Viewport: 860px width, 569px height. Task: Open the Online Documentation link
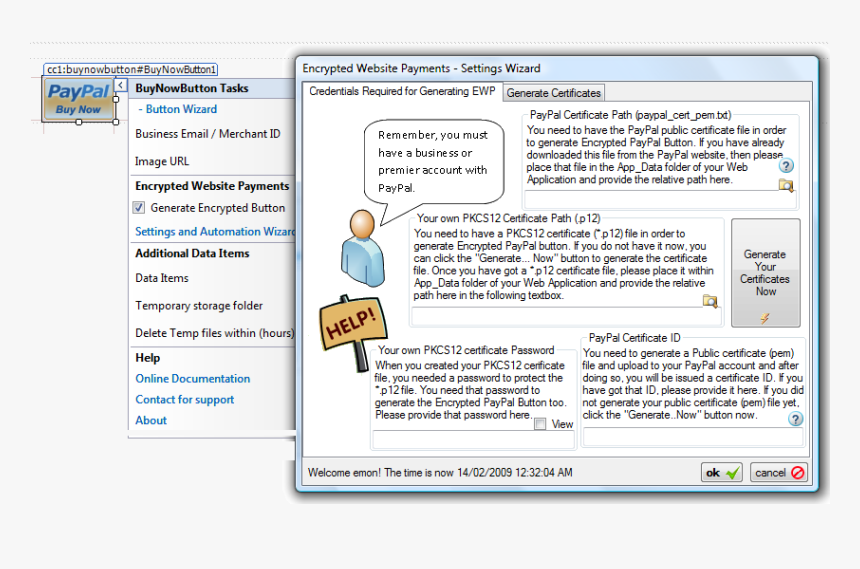[193, 379]
